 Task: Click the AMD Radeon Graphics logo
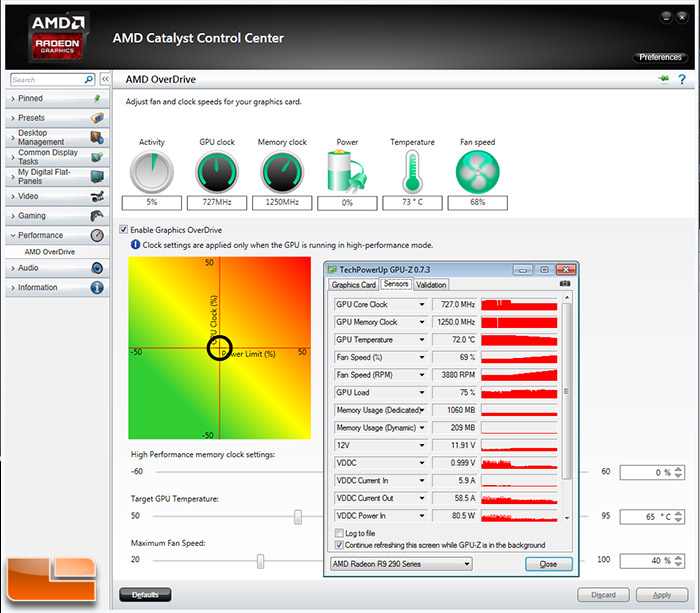click(x=58, y=37)
